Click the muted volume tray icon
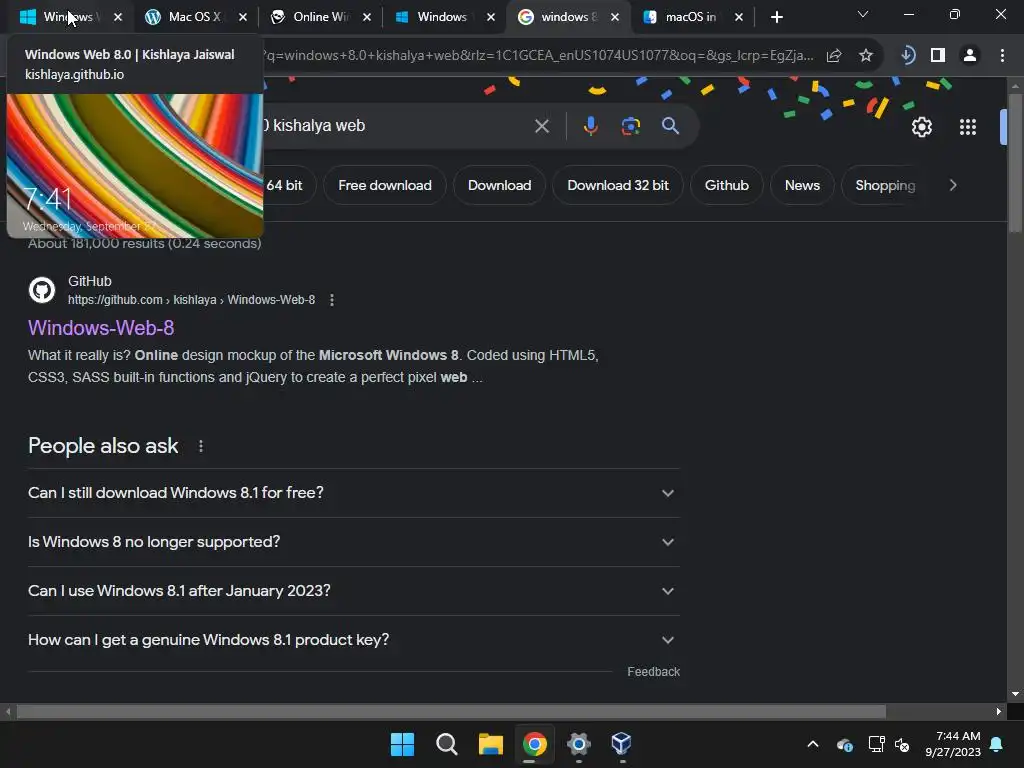The height and width of the screenshot is (768, 1024). click(x=902, y=744)
